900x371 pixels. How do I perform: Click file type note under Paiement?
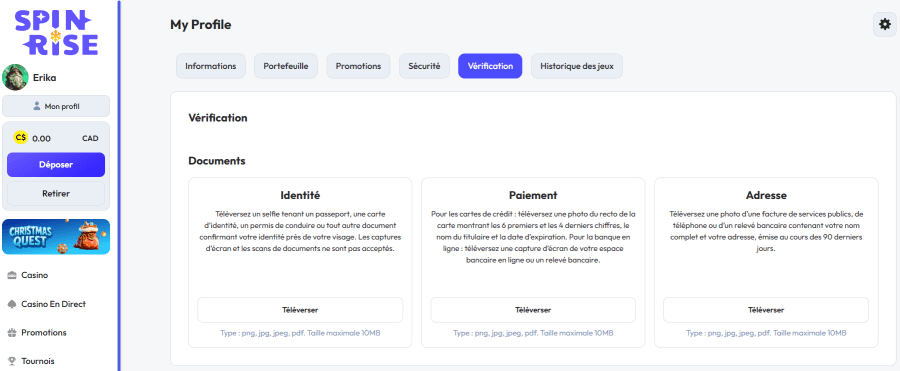533,333
